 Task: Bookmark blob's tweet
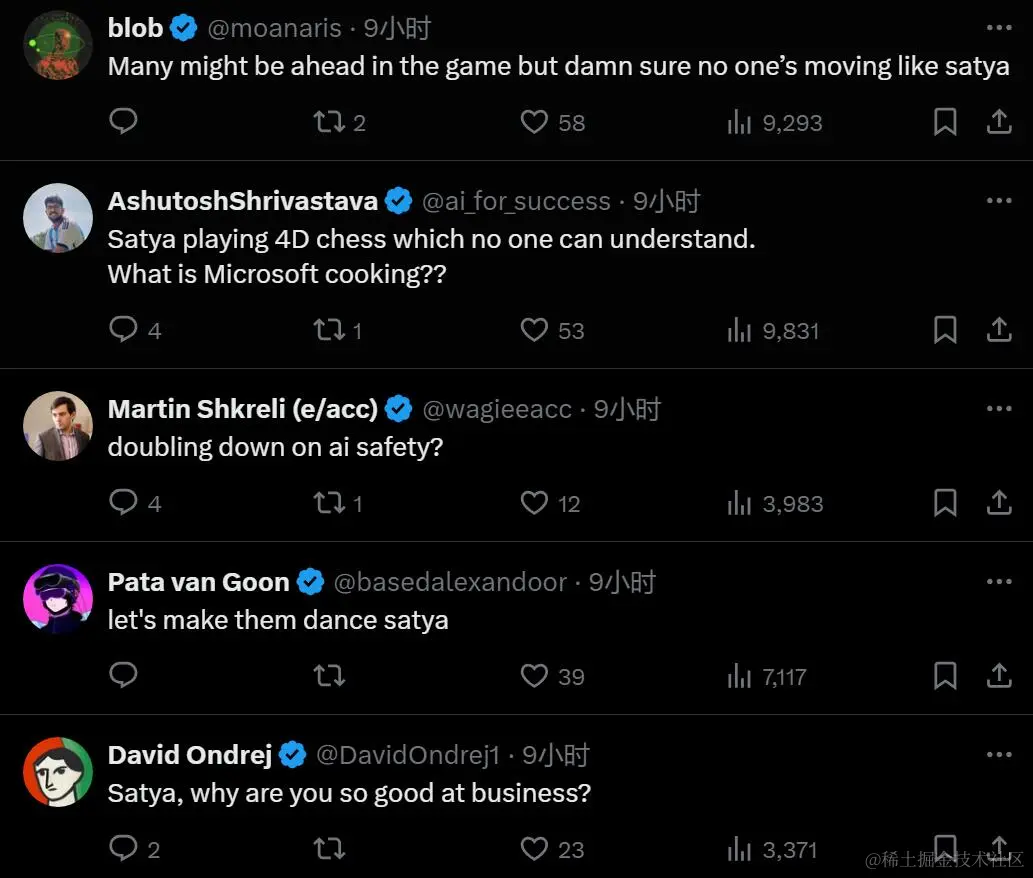pyautogui.click(x=945, y=122)
